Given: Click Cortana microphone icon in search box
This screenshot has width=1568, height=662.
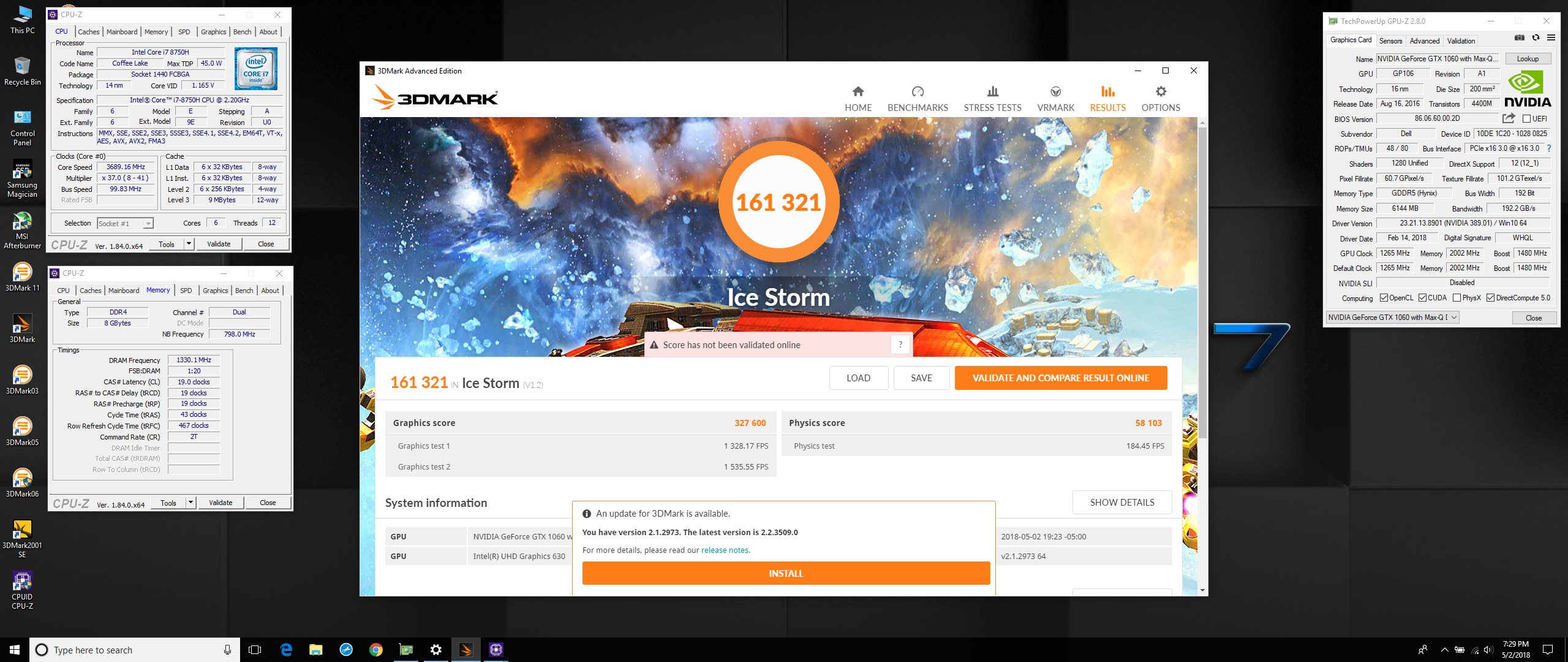Looking at the screenshot, I should click(227, 650).
